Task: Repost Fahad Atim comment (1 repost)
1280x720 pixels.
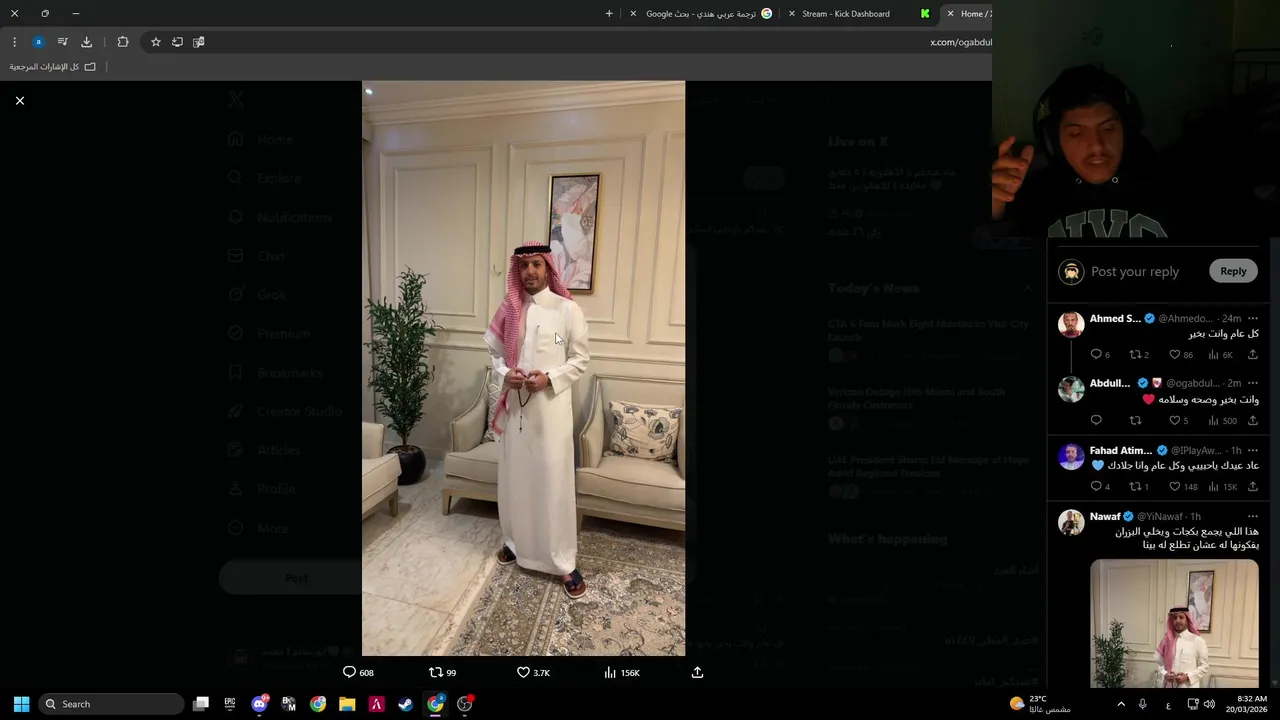Action: pyautogui.click(x=1139, y=487)
